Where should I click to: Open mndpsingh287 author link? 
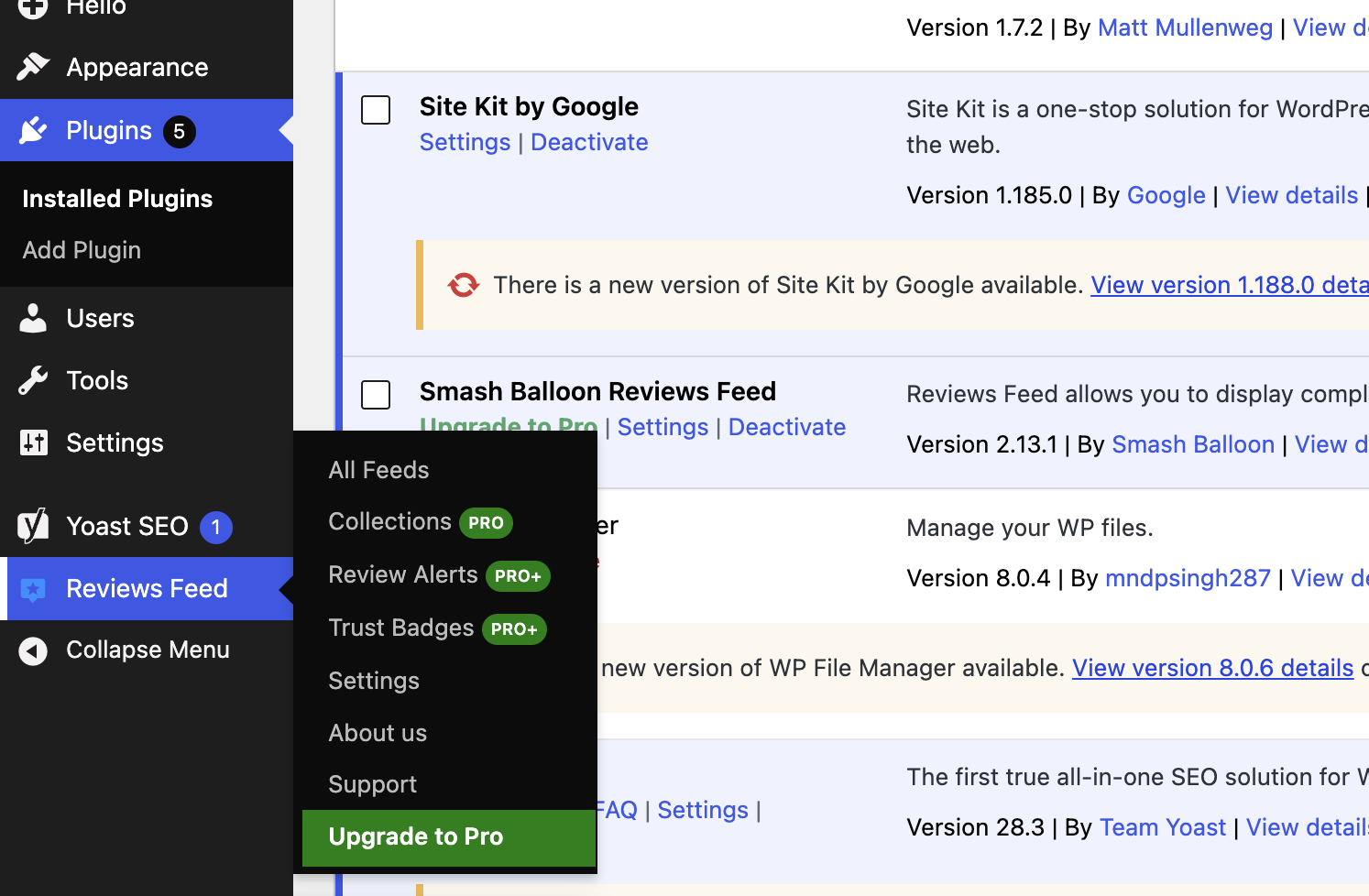(1188, 578)
